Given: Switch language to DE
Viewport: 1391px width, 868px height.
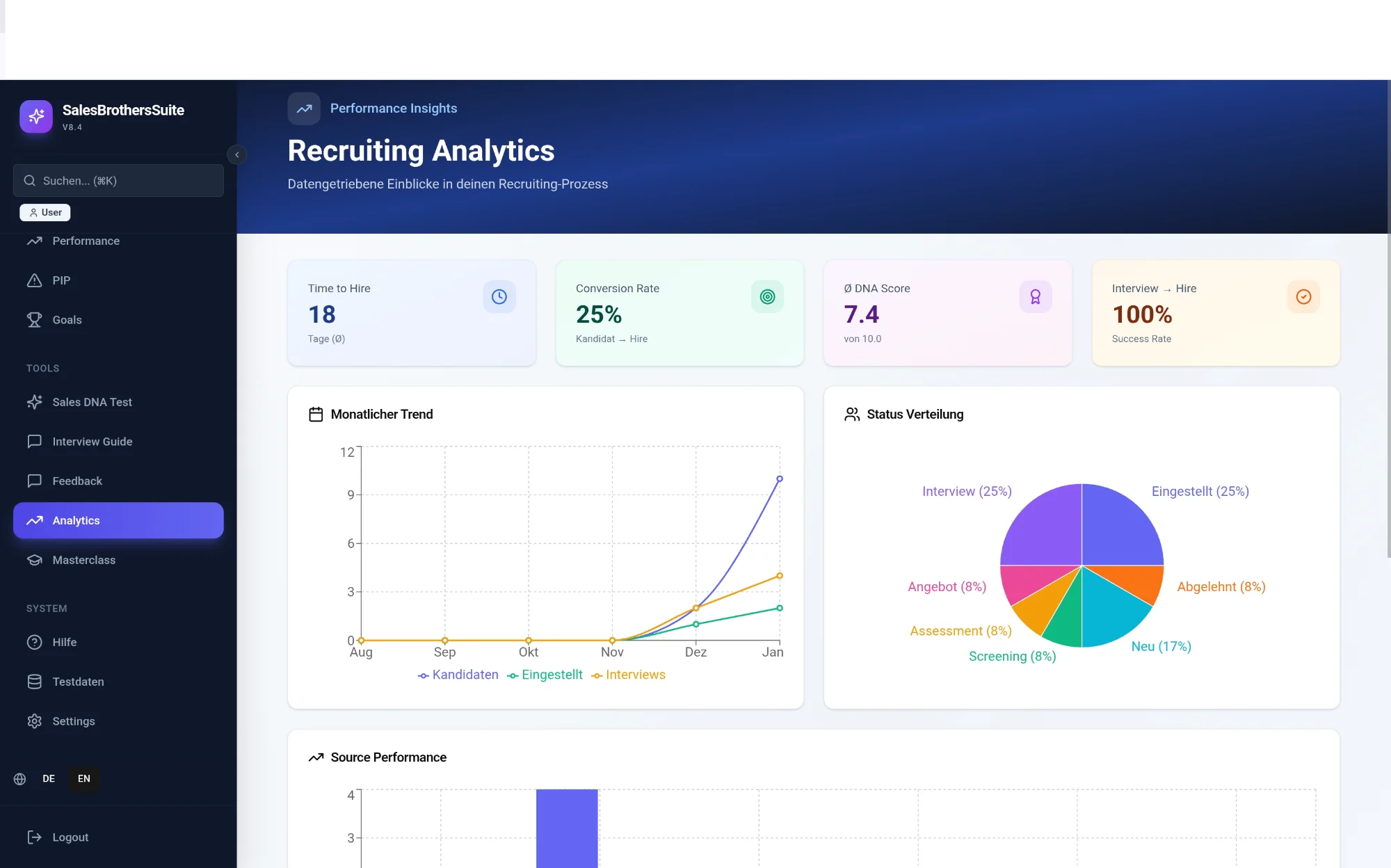Looking at the screenshot, I should pyautogui.click(x=48, y=779).
